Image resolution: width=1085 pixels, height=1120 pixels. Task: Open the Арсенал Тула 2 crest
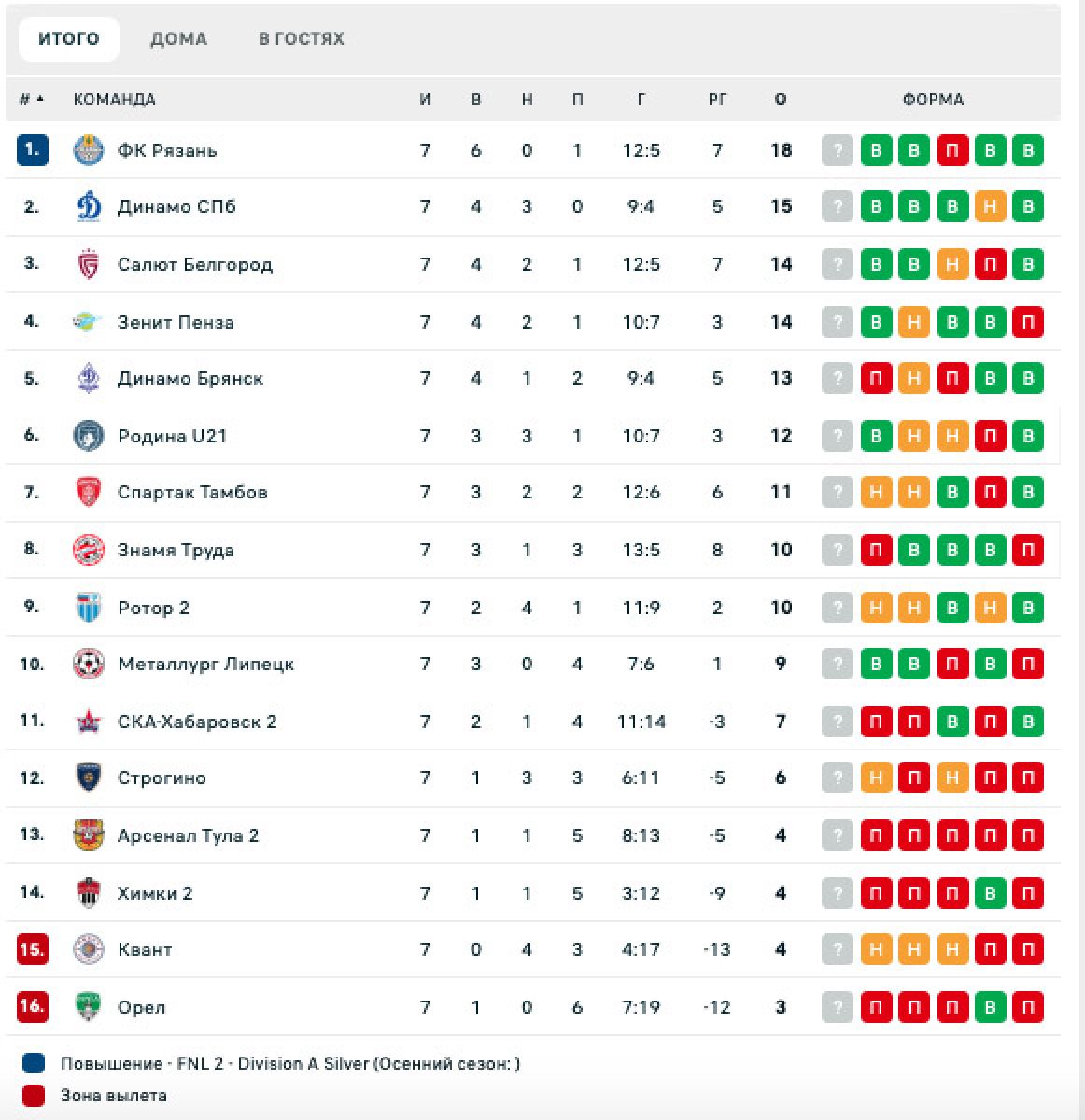(89, 835)
